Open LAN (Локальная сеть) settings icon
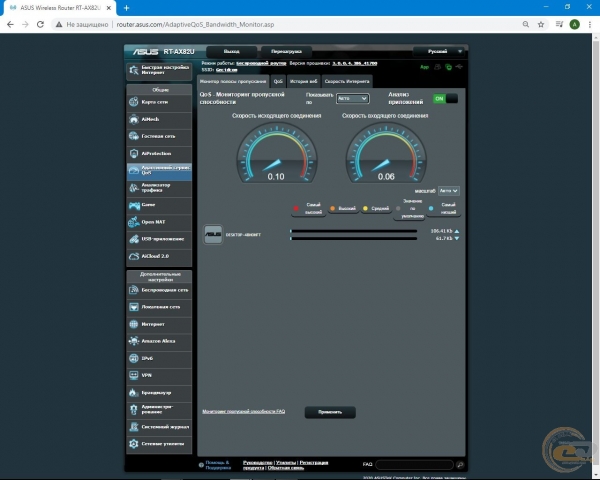This screenshot has height=480, width=600. tap(134, 307)
